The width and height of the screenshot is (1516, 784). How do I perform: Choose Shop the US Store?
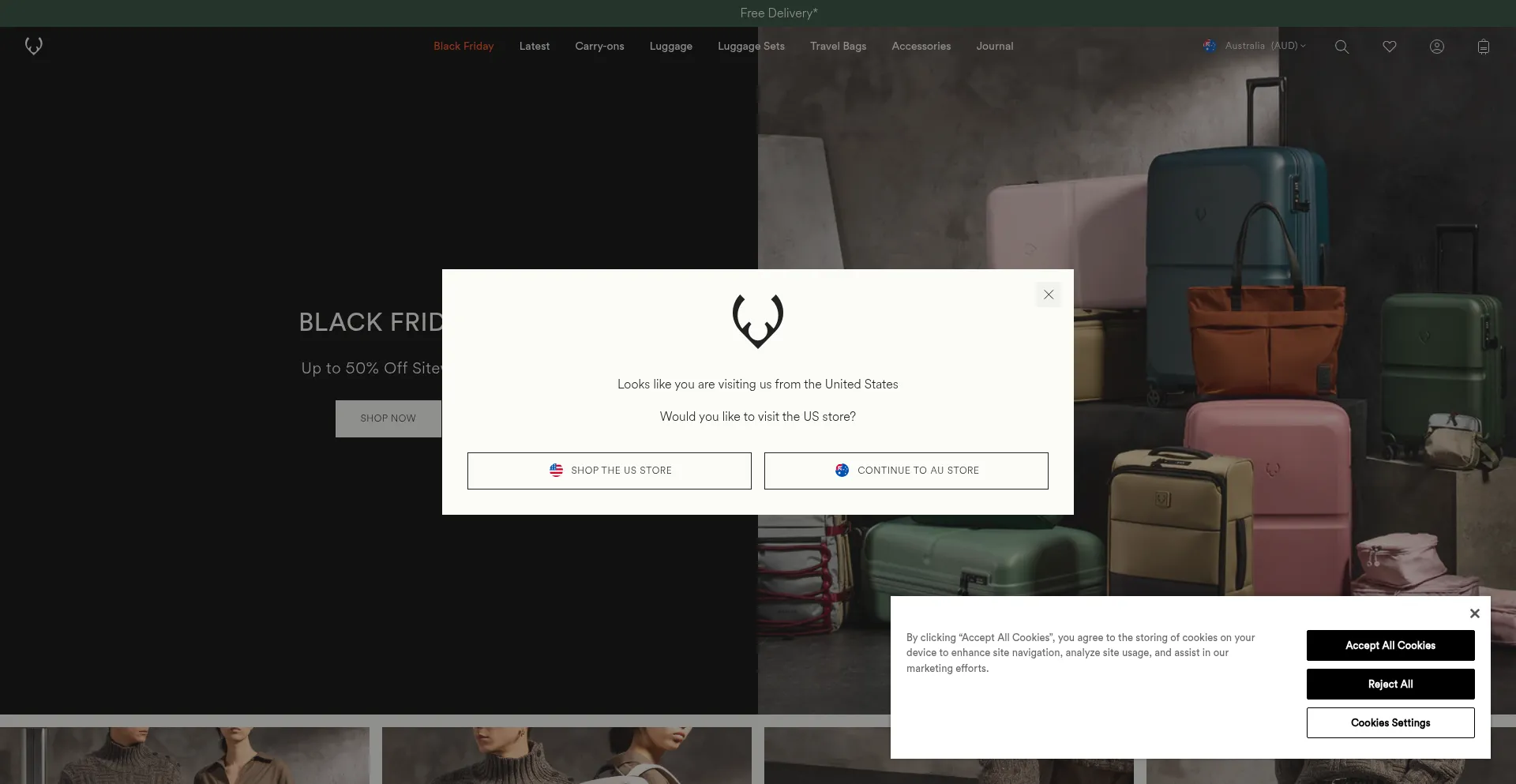pyautogui.click(x=610, y=471)
